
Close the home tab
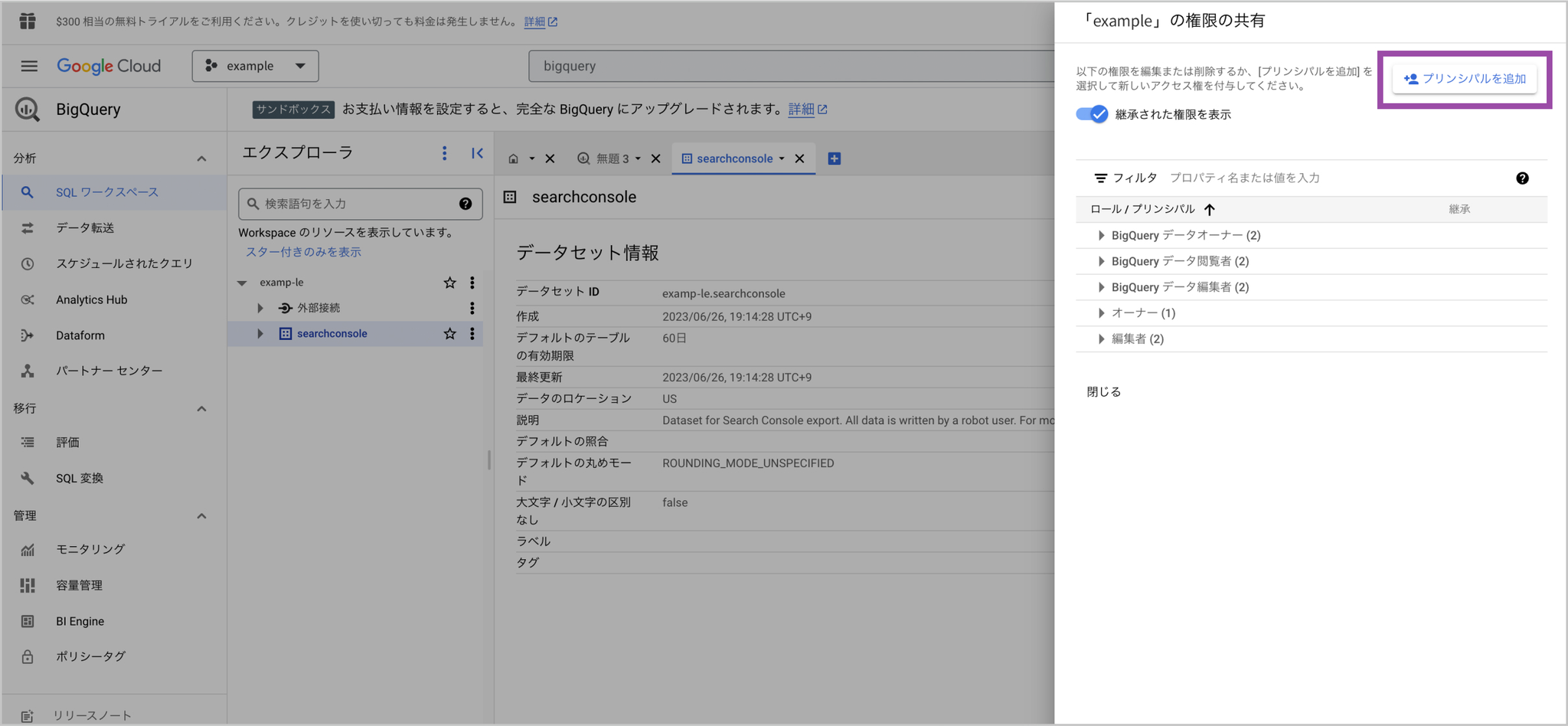click(550, 159)
